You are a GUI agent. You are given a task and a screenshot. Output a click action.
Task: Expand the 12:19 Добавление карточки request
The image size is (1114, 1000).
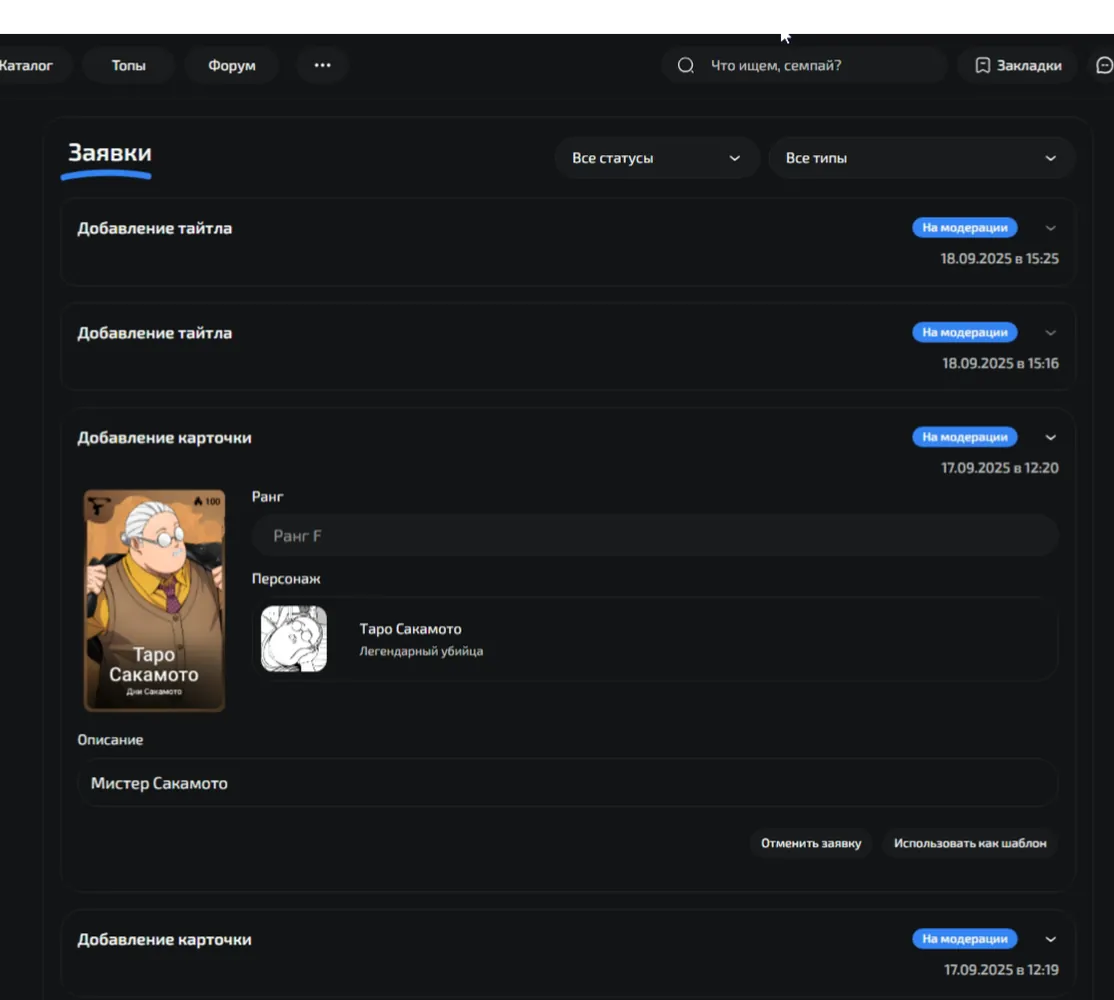point(1050,939)
